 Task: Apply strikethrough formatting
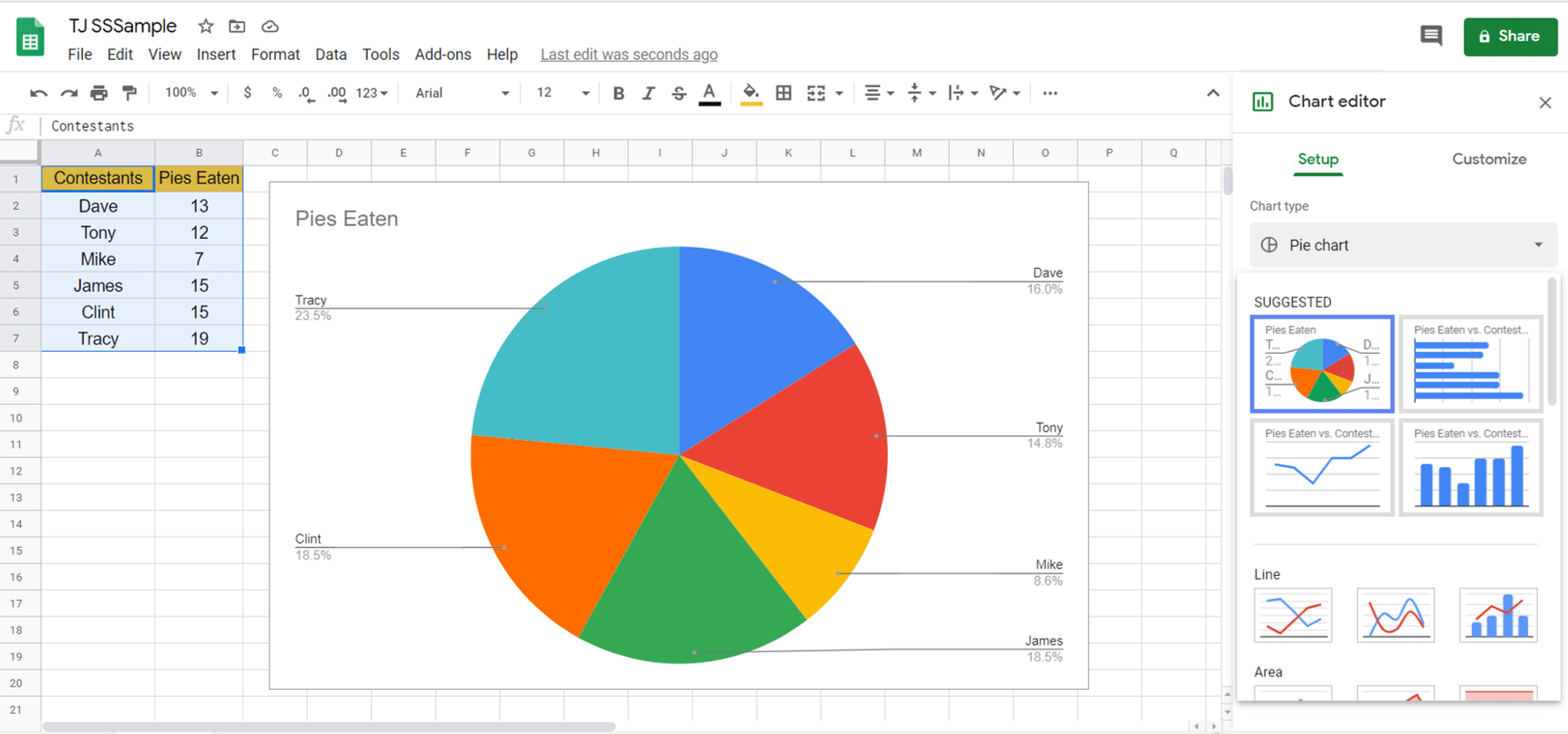[x=678, y=93]
